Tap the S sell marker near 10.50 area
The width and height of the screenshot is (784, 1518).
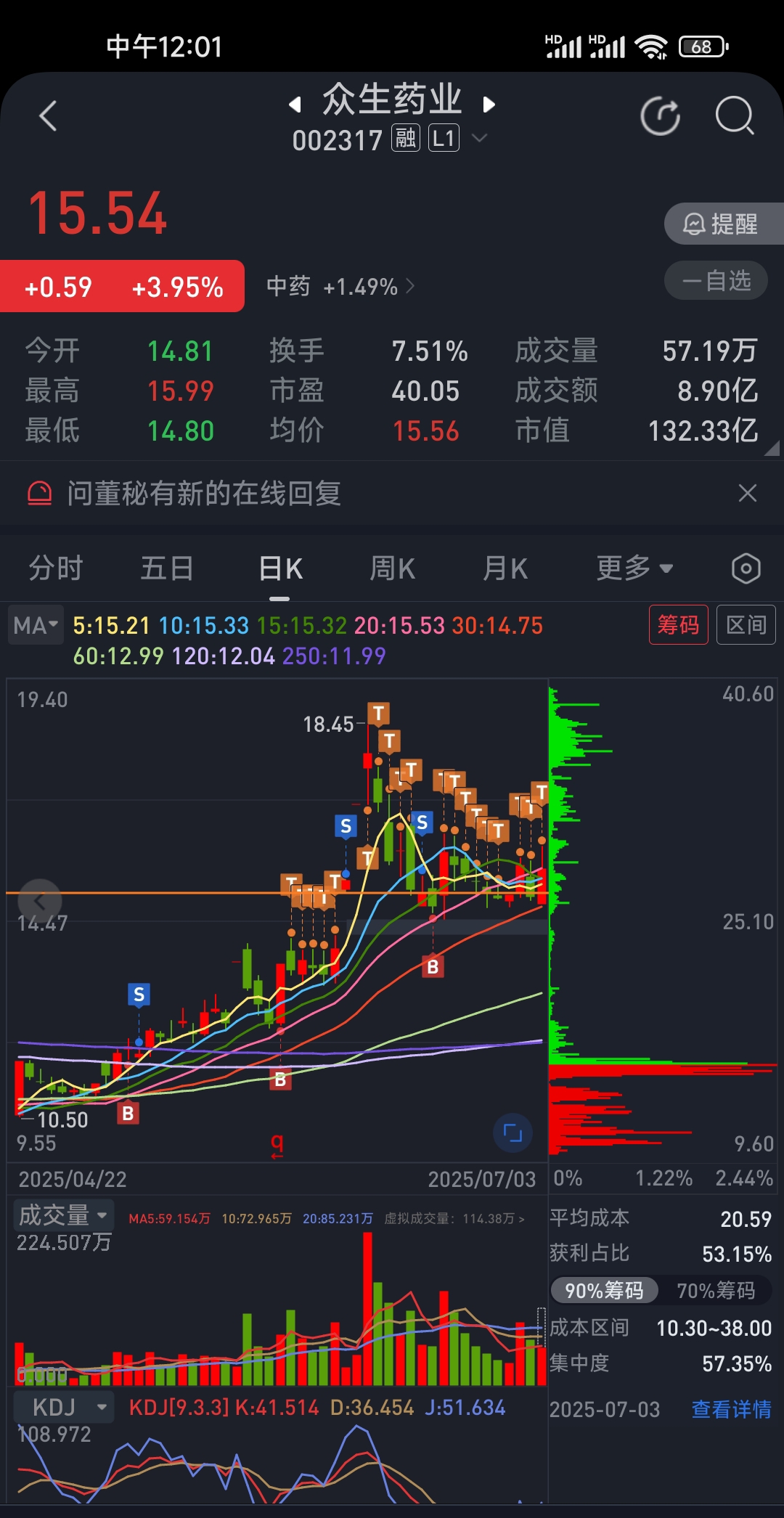point(139,995)
